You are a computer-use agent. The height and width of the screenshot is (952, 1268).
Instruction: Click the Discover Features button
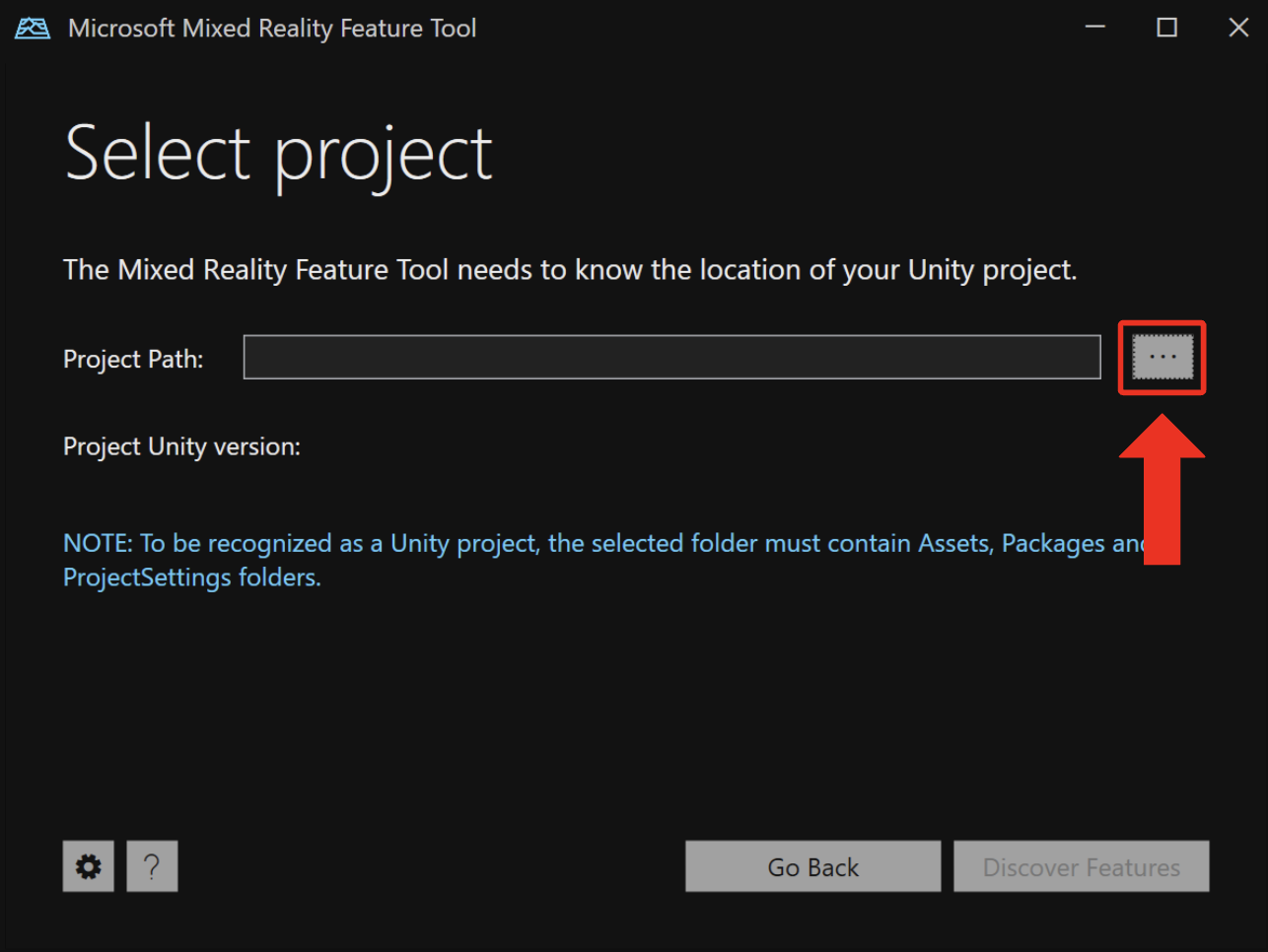pyautogui.click(x=1082, y=866)
